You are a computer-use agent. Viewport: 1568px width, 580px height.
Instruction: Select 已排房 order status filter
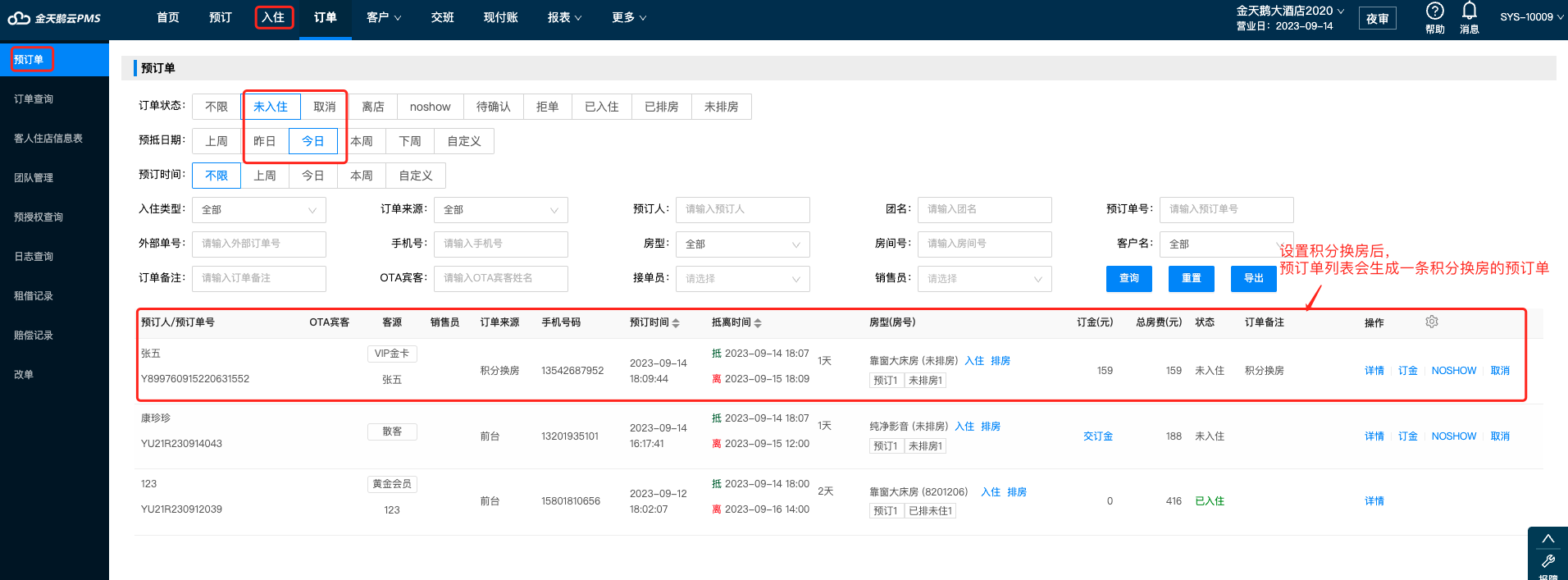[662, 107]
